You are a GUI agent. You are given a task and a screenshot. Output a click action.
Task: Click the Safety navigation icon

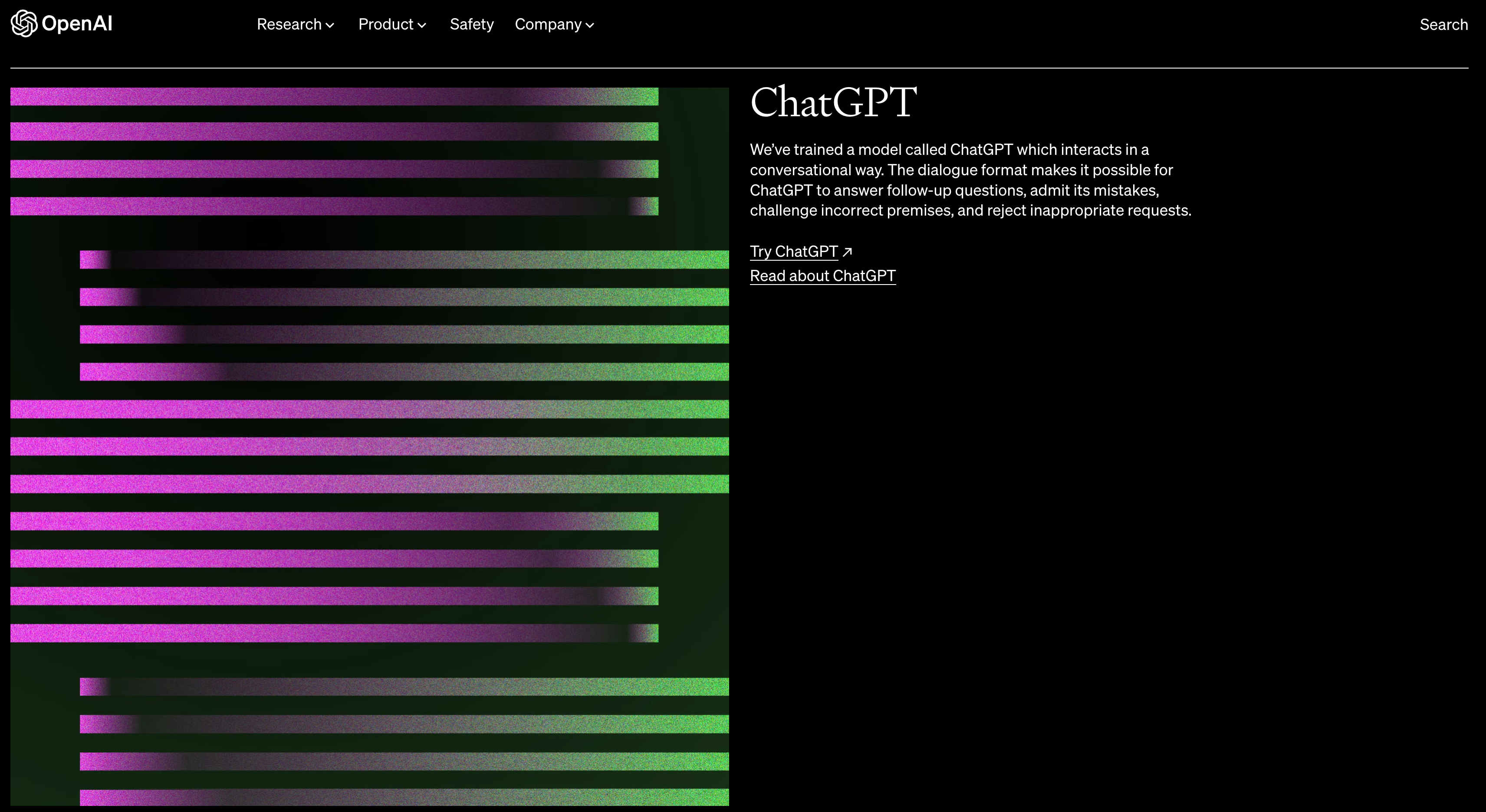[x=471, y=24]
